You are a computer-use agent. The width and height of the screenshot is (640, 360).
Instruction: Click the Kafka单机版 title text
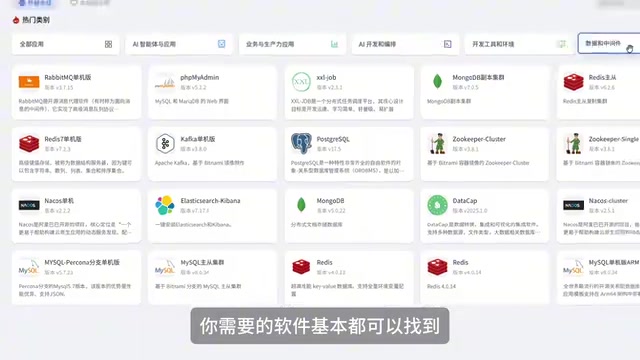coord(198,139)
